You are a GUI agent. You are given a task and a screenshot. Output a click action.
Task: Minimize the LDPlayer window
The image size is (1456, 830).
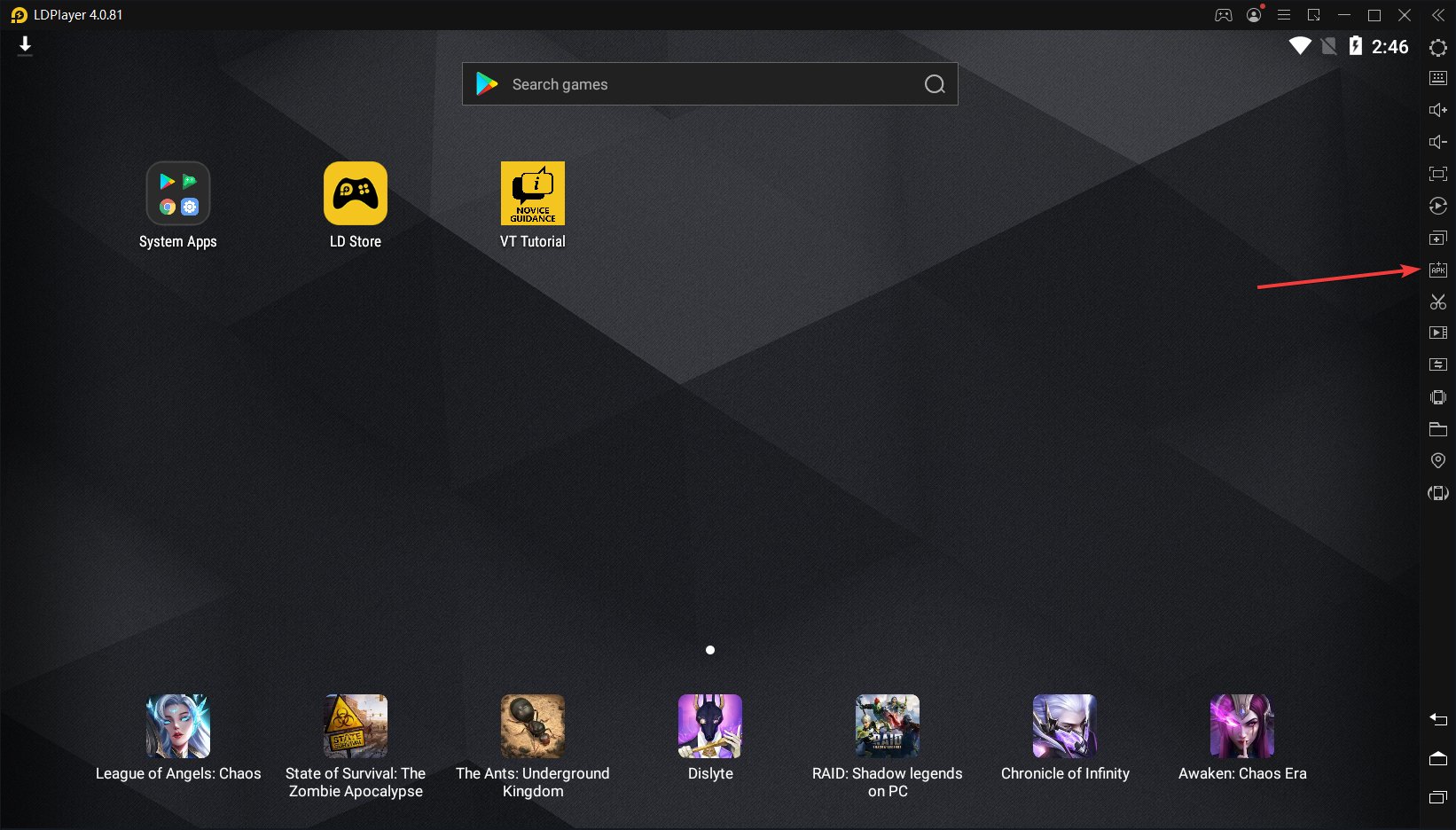pyautogui.click(x=1344, y=15)
